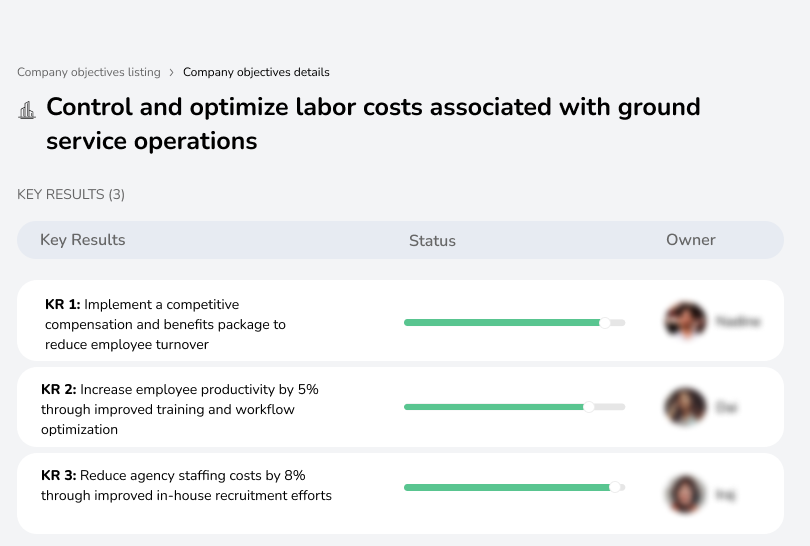This screenshot has width=810, height=546.
Task: Click the objective title about labor costs
Action: [373, 124]
